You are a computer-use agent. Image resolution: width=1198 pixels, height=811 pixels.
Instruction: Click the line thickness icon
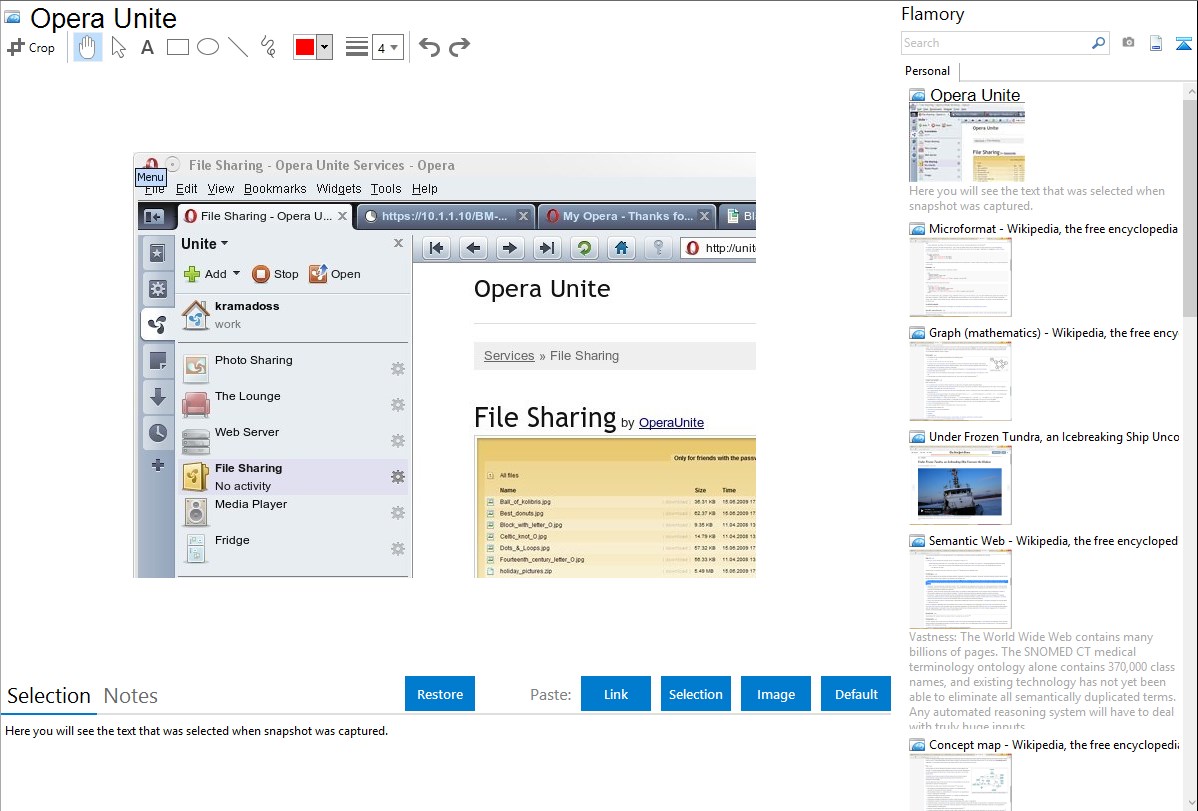click(357, 47)
